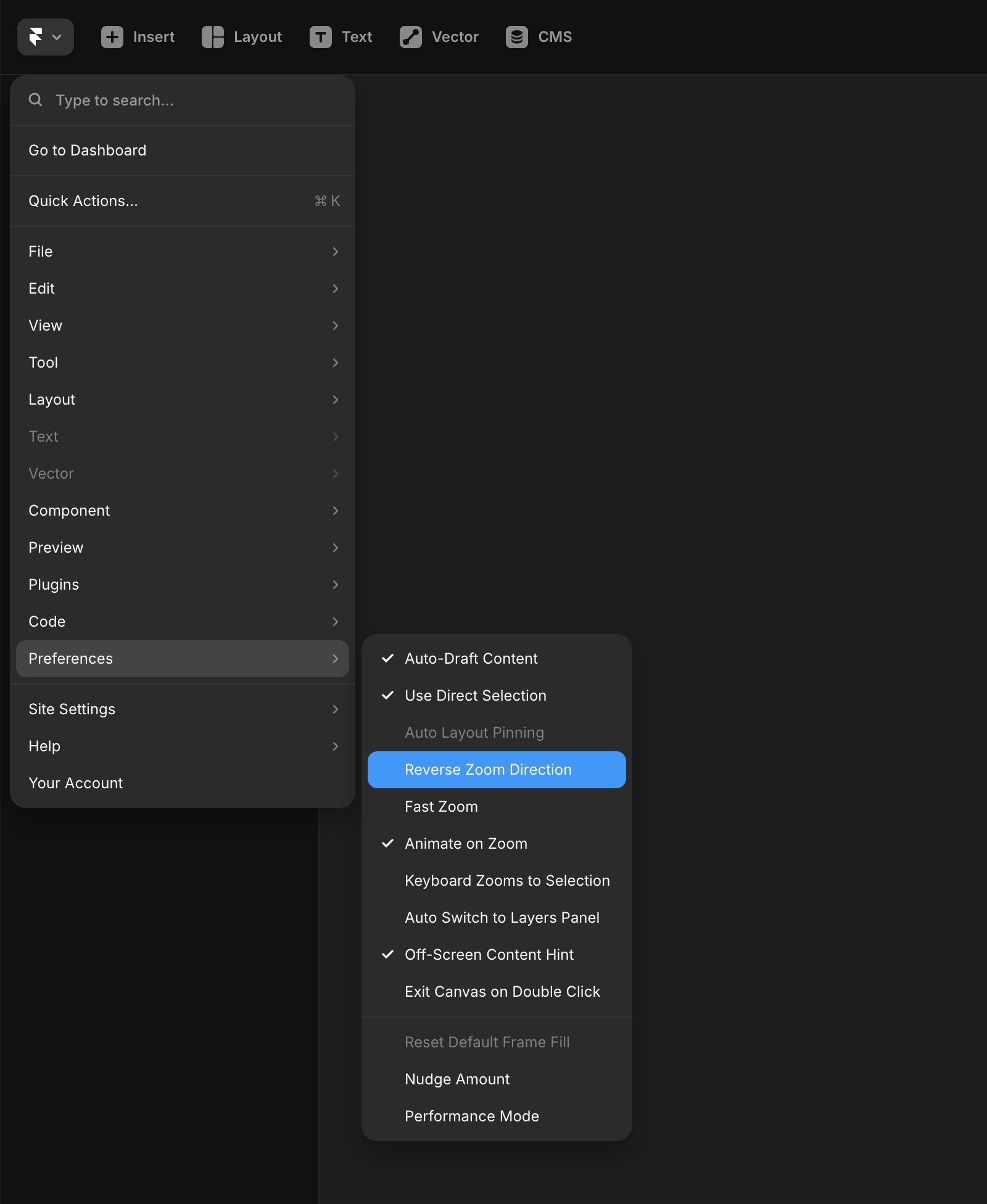
Task: Click the CMS database icon
Action: point(517,37)
